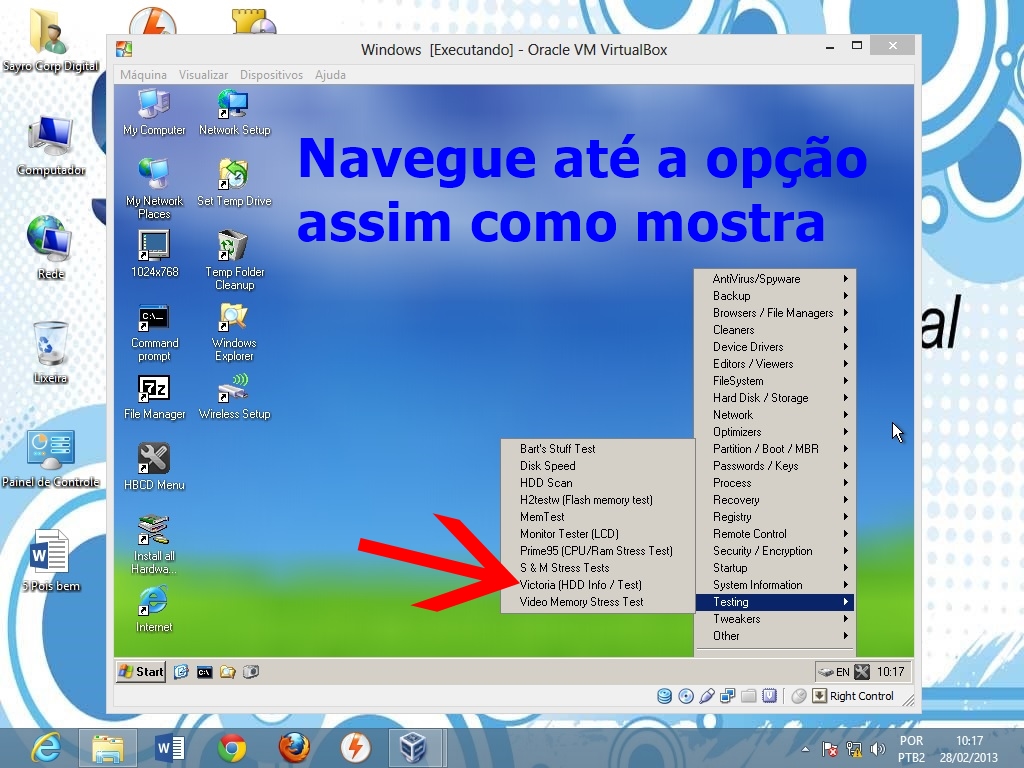Click the Start button in the VM
1024x768 pixels.
141,671
